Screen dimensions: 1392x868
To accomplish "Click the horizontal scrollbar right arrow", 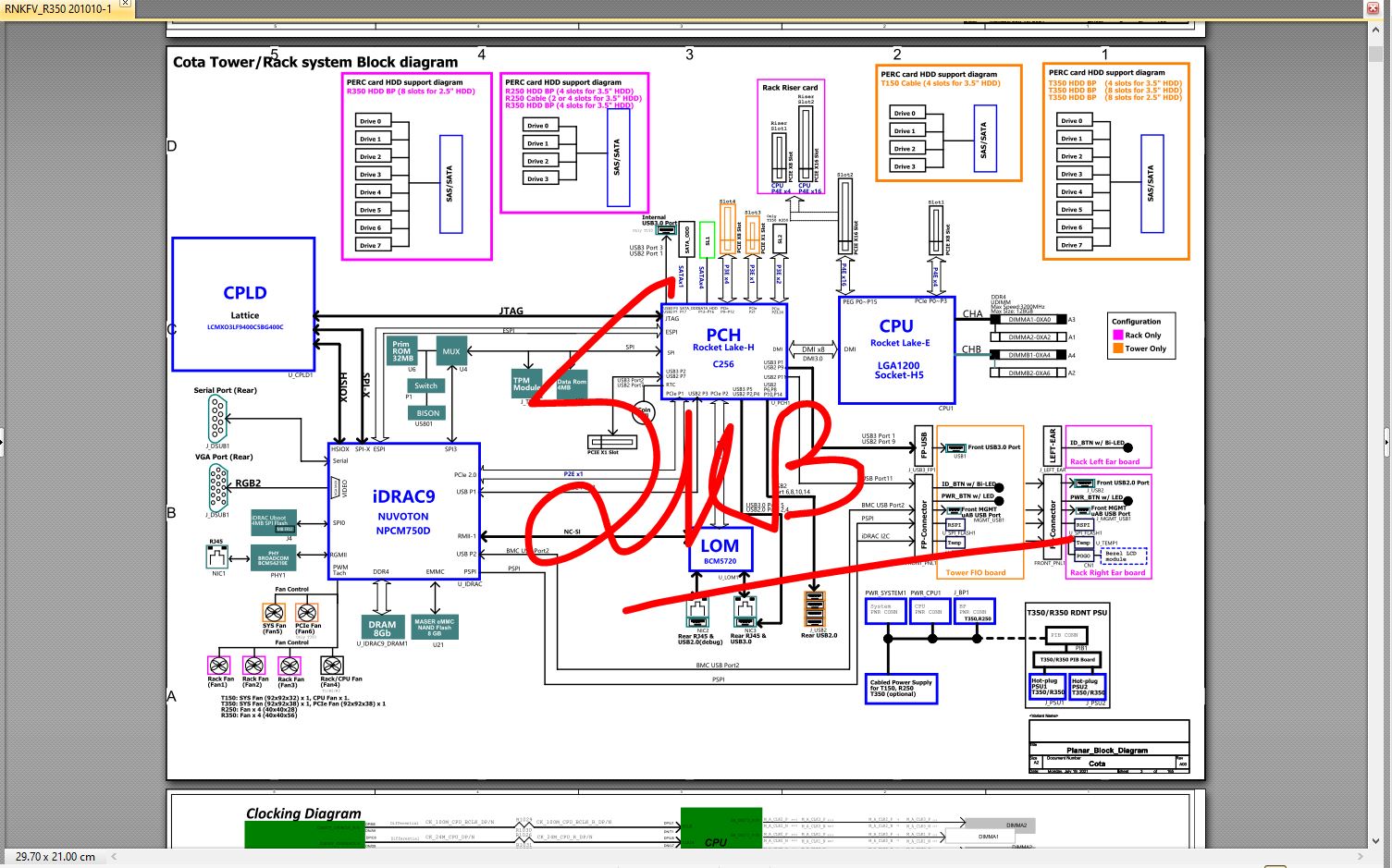I will point(1360,857).
